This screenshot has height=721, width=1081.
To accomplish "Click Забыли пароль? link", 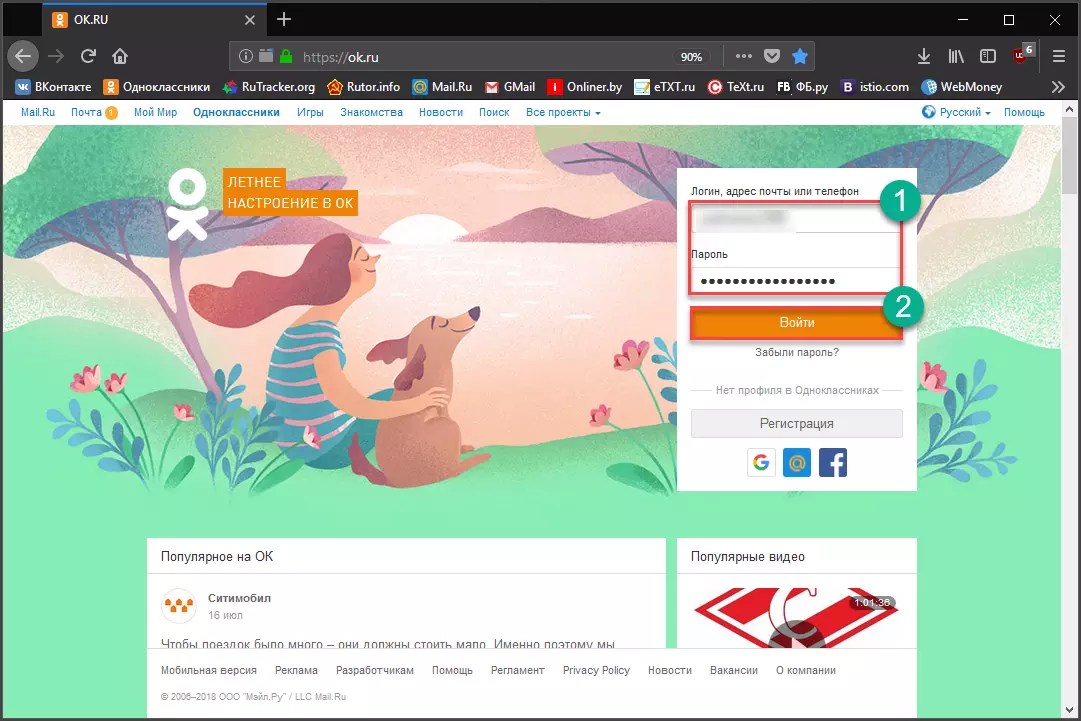I will pyautogui.click(x=796, y=352).
